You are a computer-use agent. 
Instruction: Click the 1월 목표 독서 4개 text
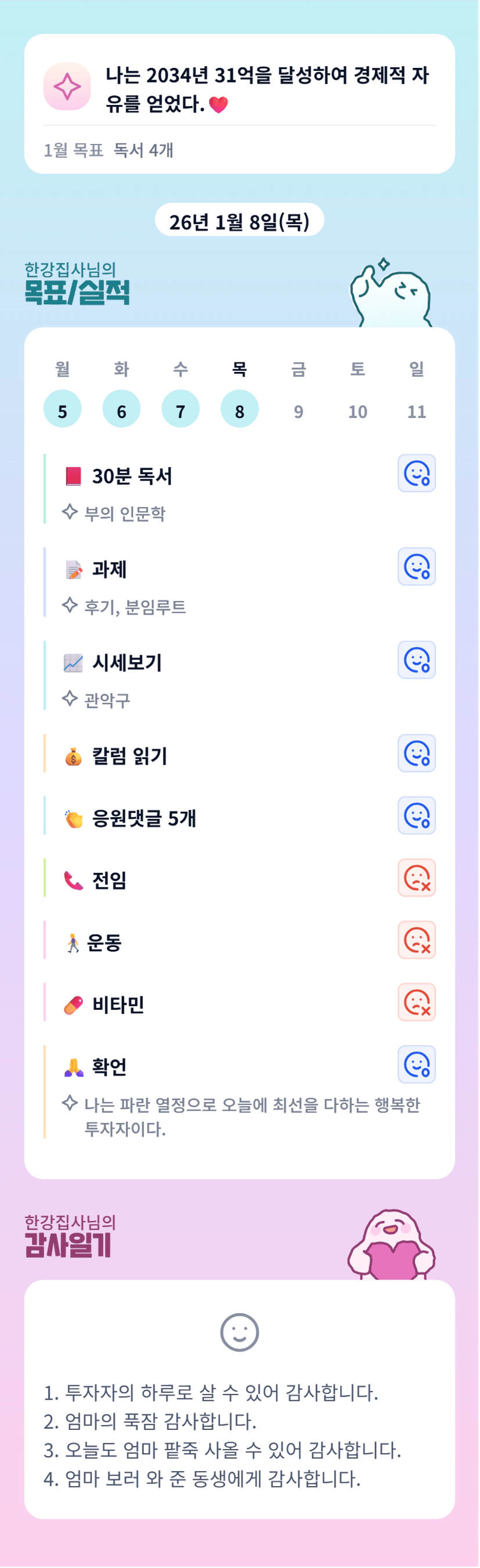pyautogui.click(x=109, y=150)
